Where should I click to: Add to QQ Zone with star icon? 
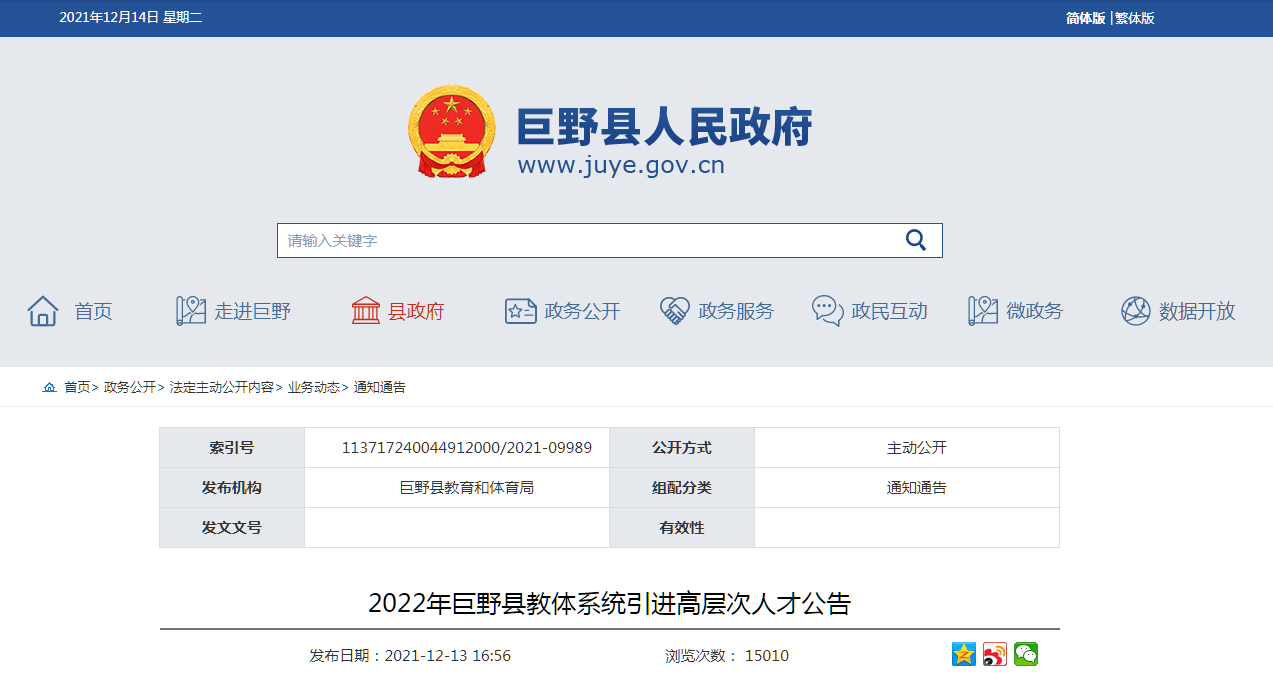[x=963, y=655]
